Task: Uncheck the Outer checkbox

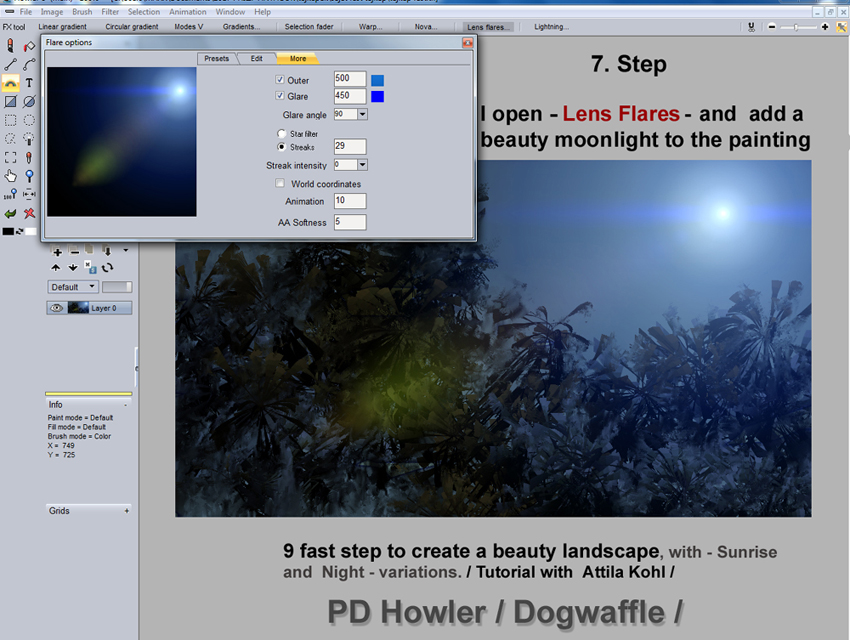Action: tap(280, 80)
